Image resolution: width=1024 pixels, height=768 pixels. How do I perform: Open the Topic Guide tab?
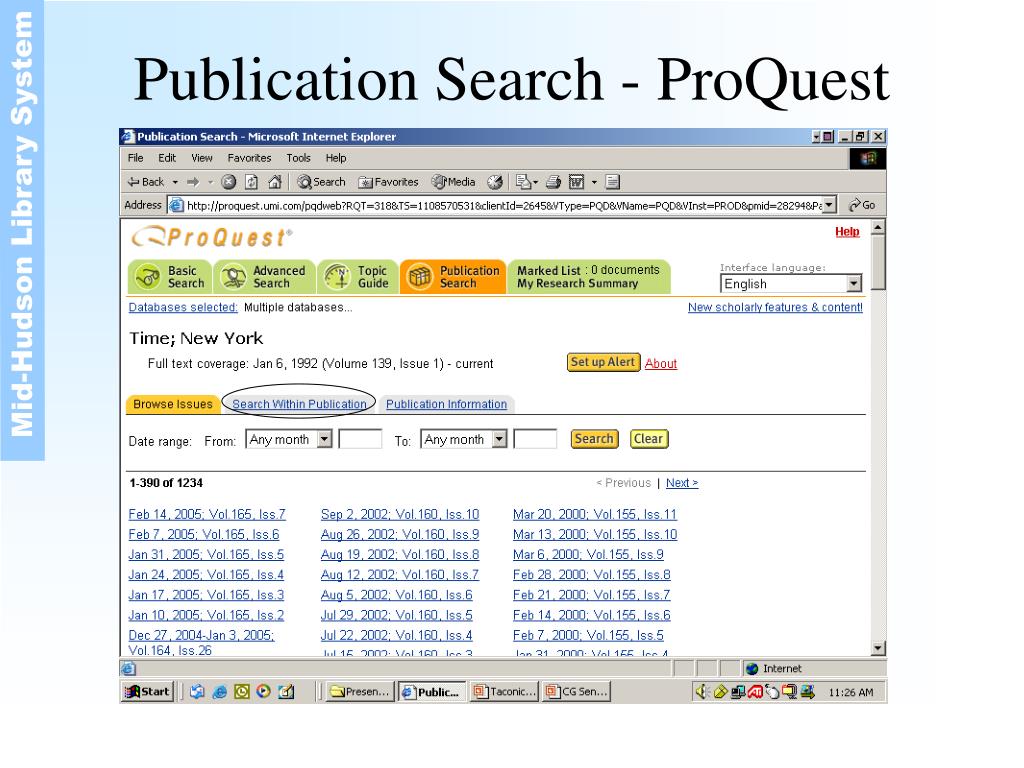pos(358,277)
